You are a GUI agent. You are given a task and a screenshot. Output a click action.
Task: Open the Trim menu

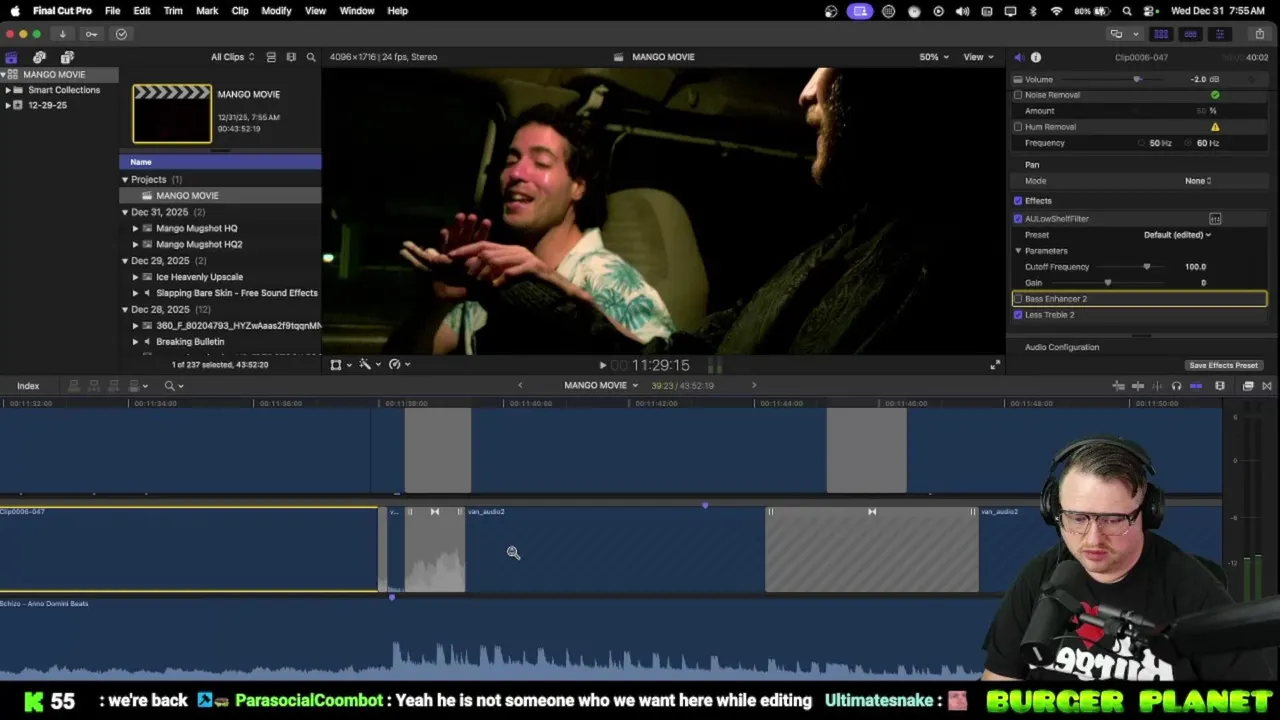click(x=173, y=11)
